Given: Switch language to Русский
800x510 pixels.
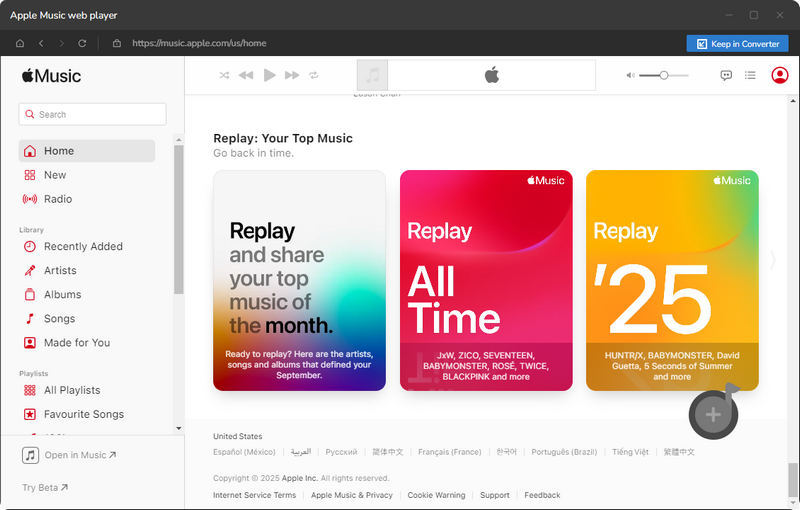Looking at the screenshot, I should pyautogui.click(x=341, y=452).
